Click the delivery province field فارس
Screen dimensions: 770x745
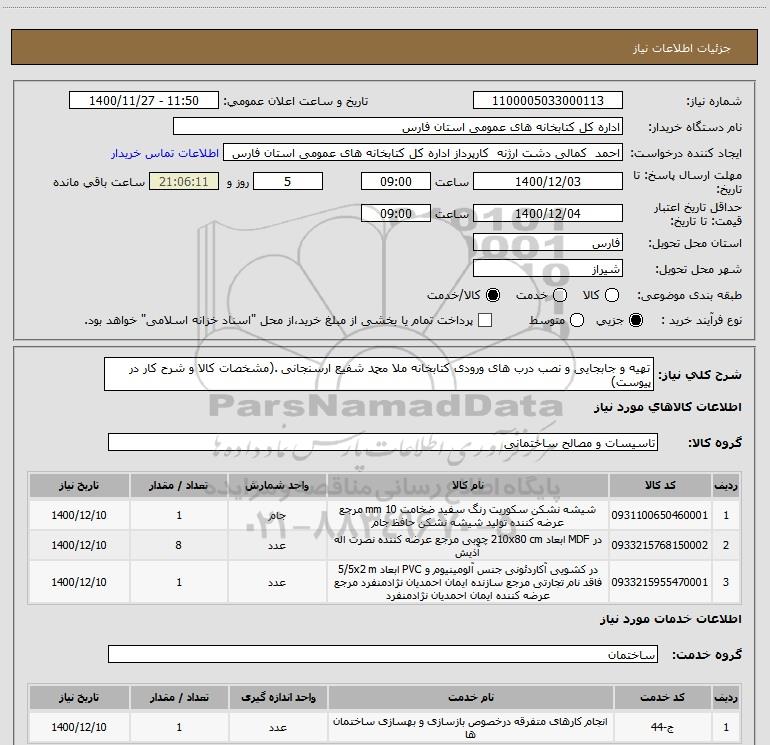[548, 243]
